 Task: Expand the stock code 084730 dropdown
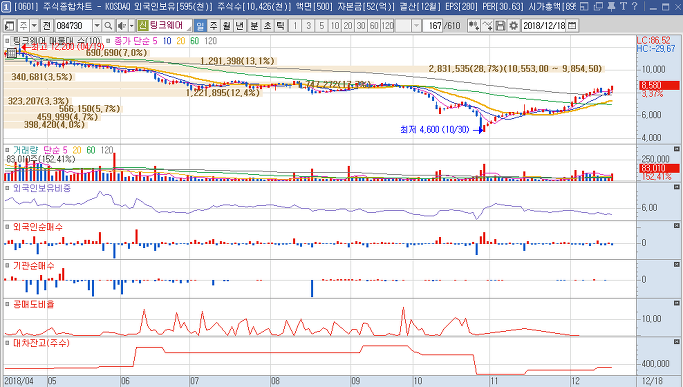click(x=97, y=26)
